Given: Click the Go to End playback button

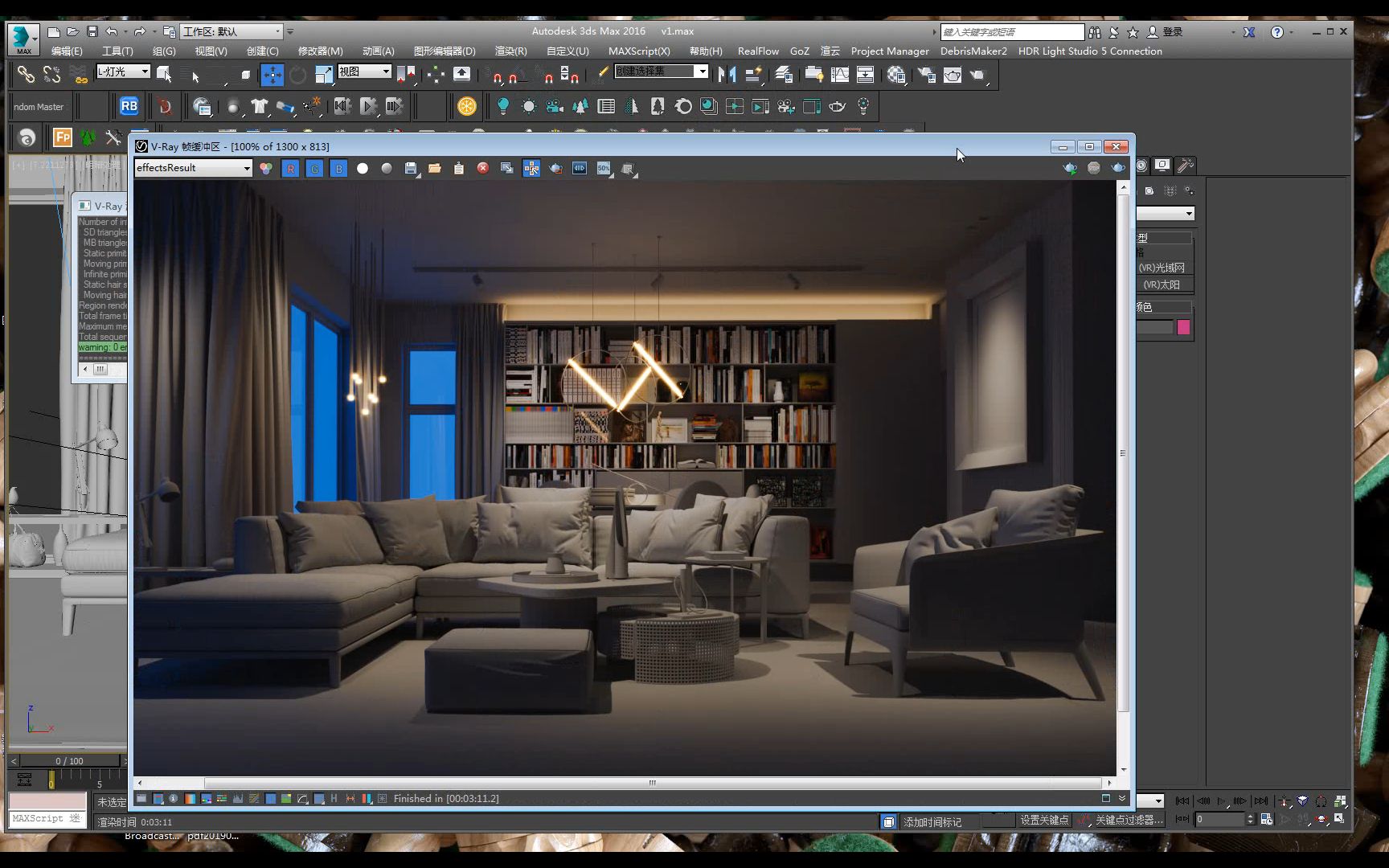Looking at the screenshot, I should click(1260, 800).
